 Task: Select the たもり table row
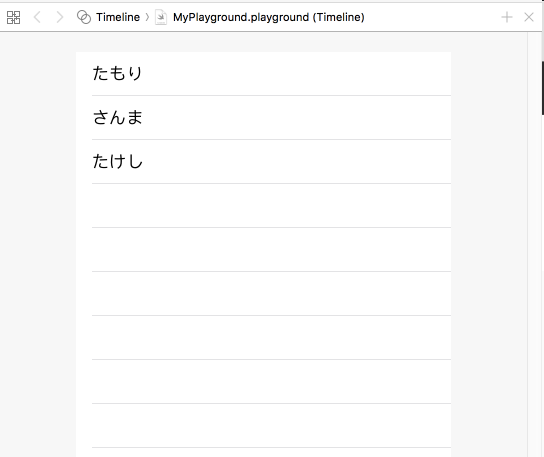pyautogui.click(x=263, y=74)
